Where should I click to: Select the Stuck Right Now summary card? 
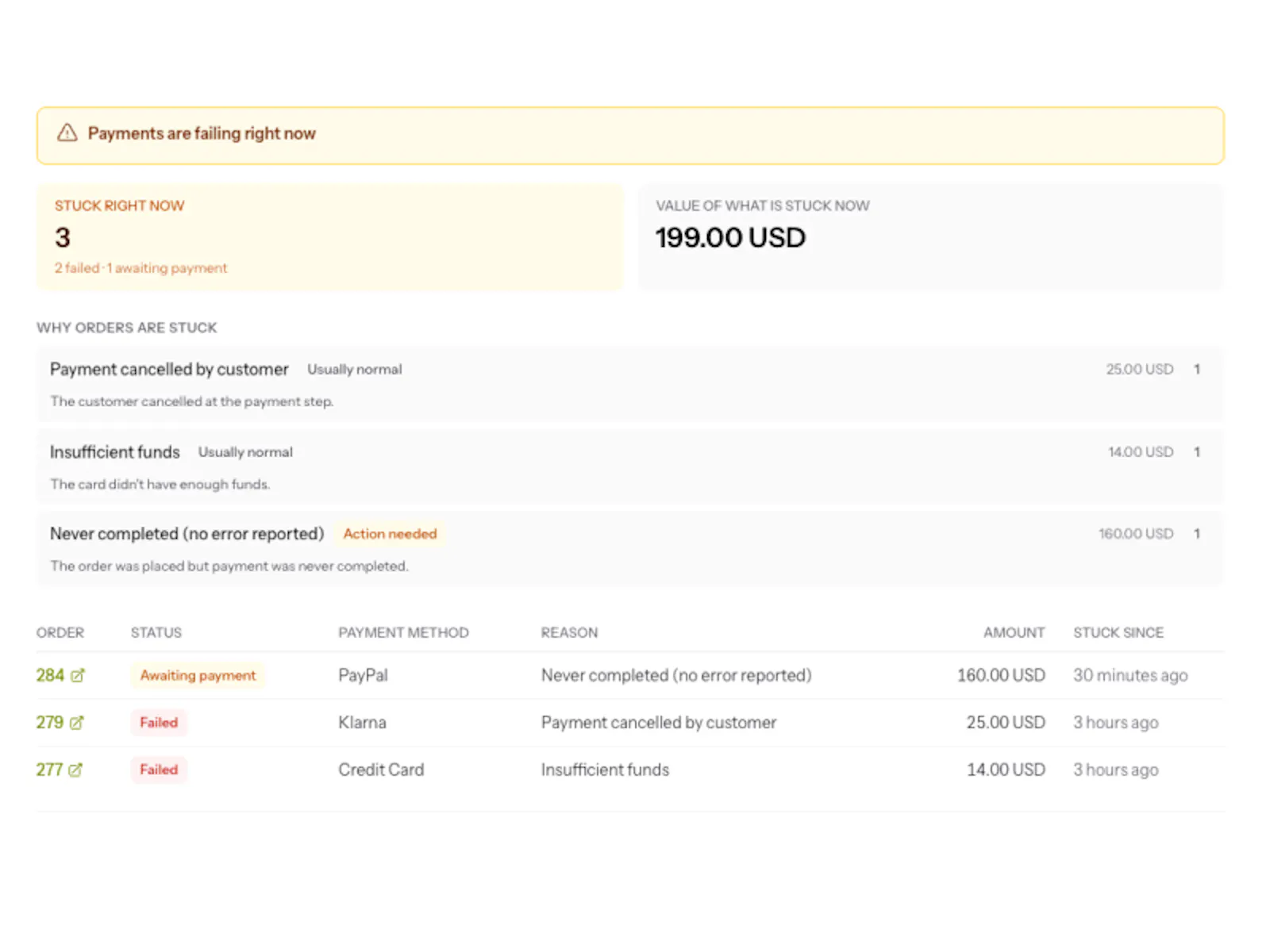coord(330,237)
